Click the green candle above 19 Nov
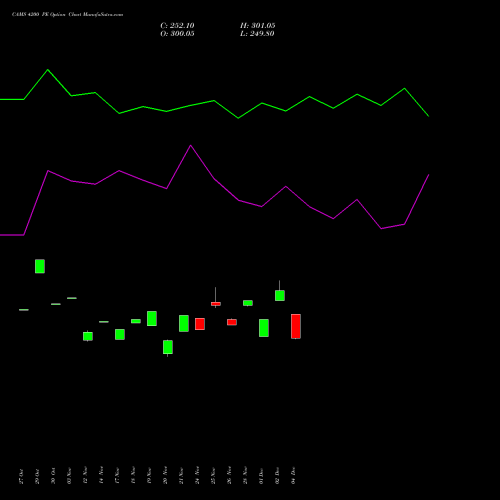500x500 pixels. coord(152,318)
